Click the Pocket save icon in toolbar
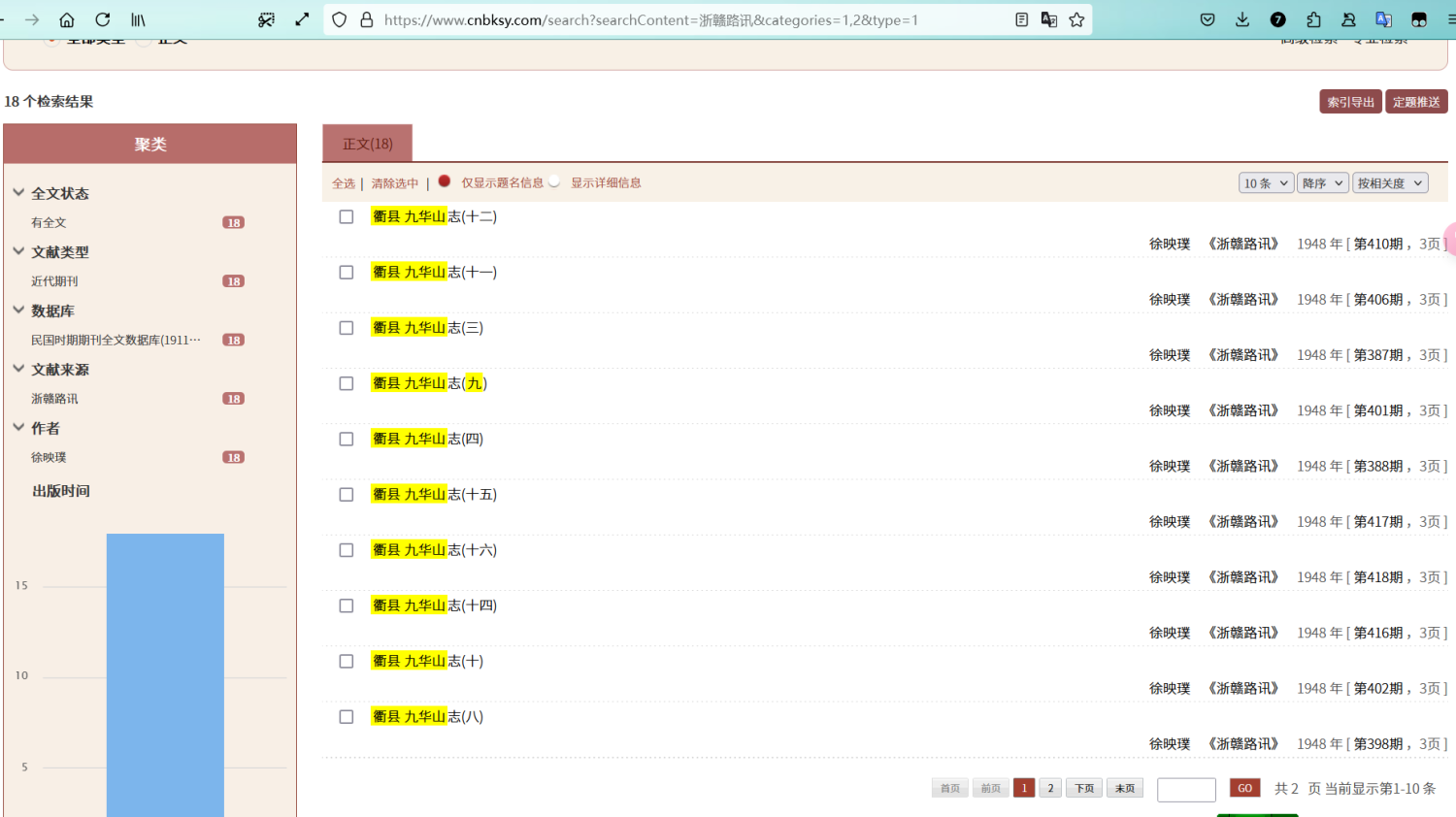1456x817 pixels. (x=1208, y=19)
